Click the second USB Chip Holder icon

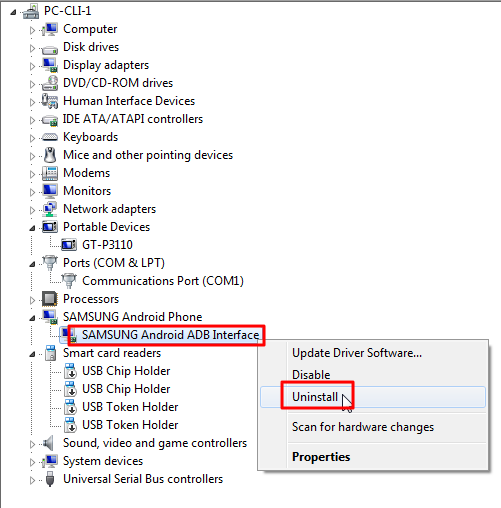click(70, 389)
